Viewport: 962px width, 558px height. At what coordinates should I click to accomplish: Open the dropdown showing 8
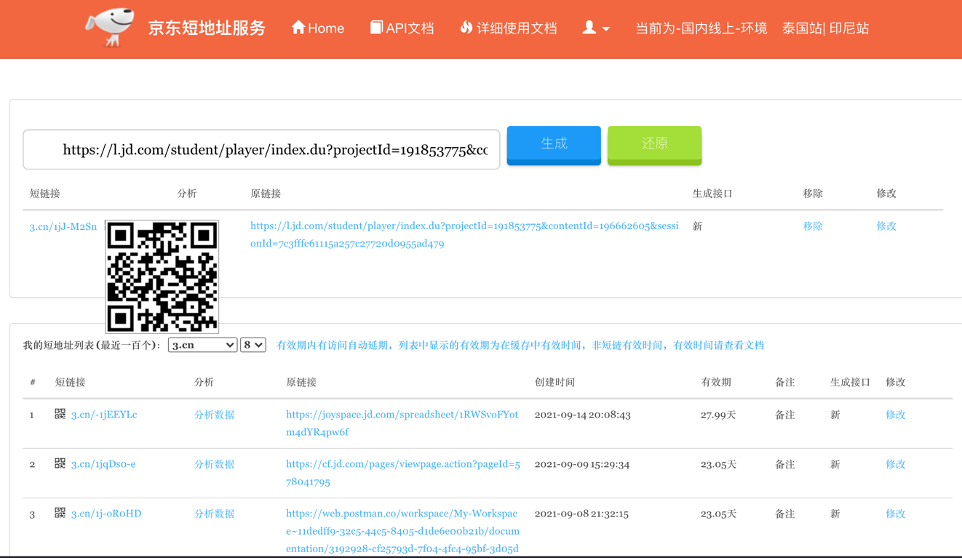[x=253, y=345]
